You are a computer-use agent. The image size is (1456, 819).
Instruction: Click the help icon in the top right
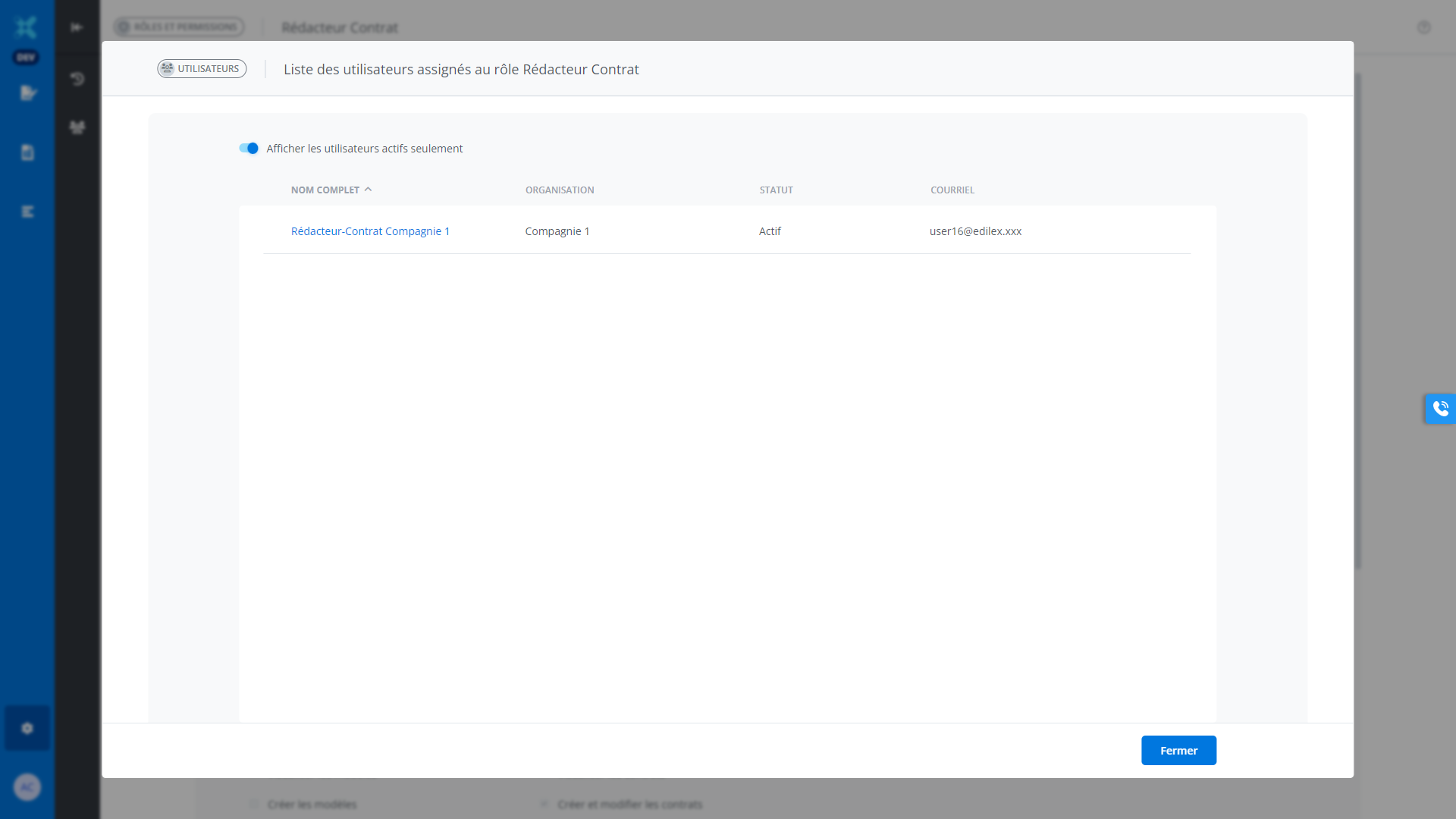point(1423,27)
